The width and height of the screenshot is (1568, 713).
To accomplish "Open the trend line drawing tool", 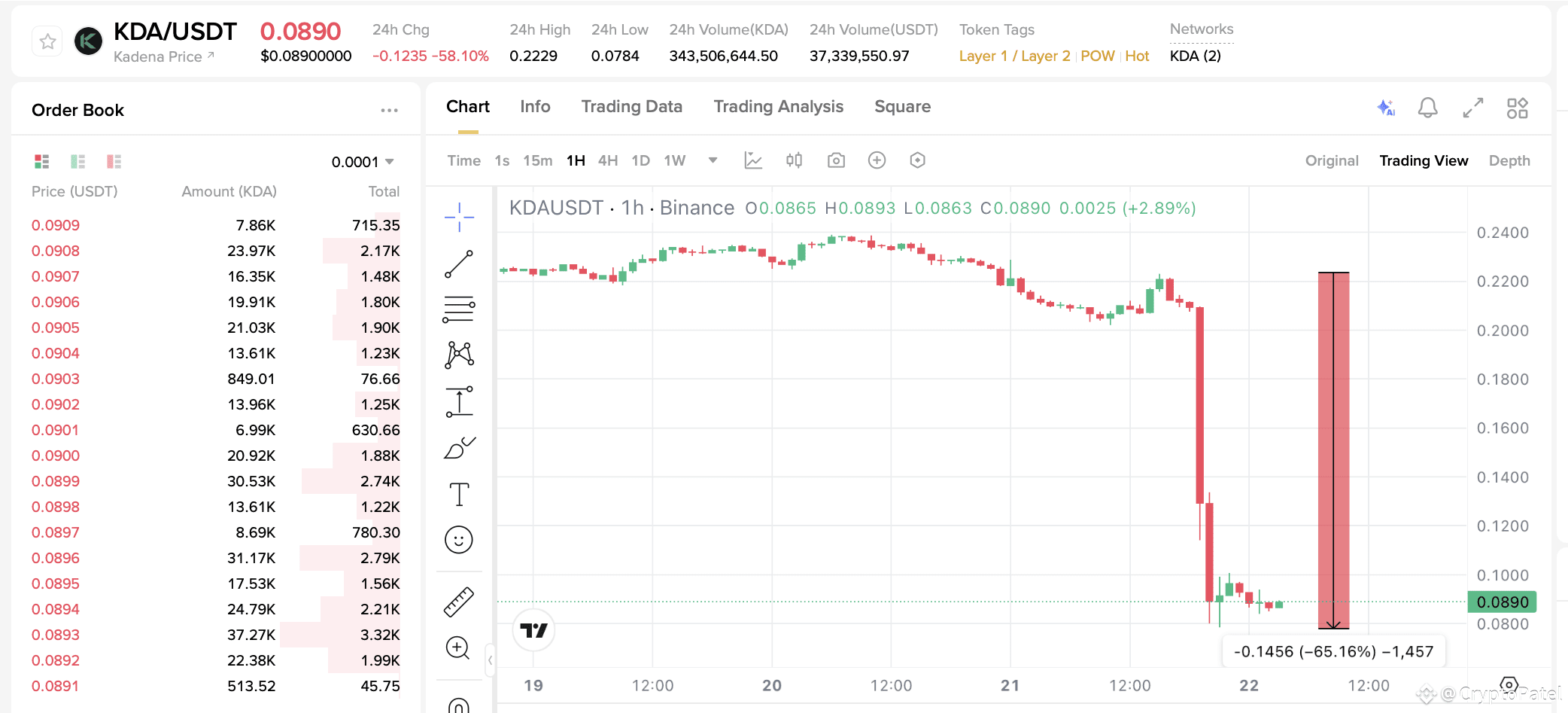I will tap(458, 263).
